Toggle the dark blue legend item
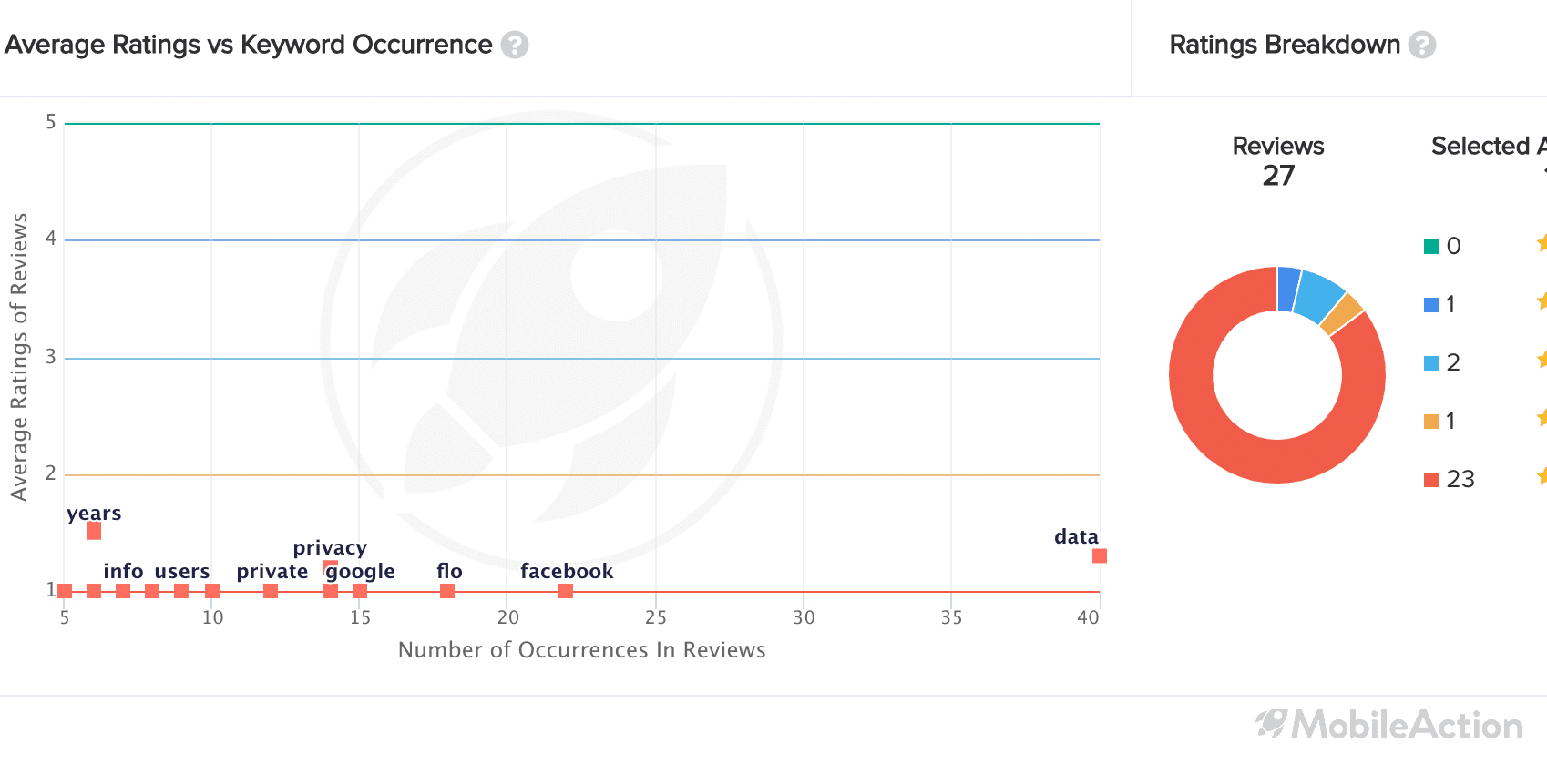 click(1440, 304)
